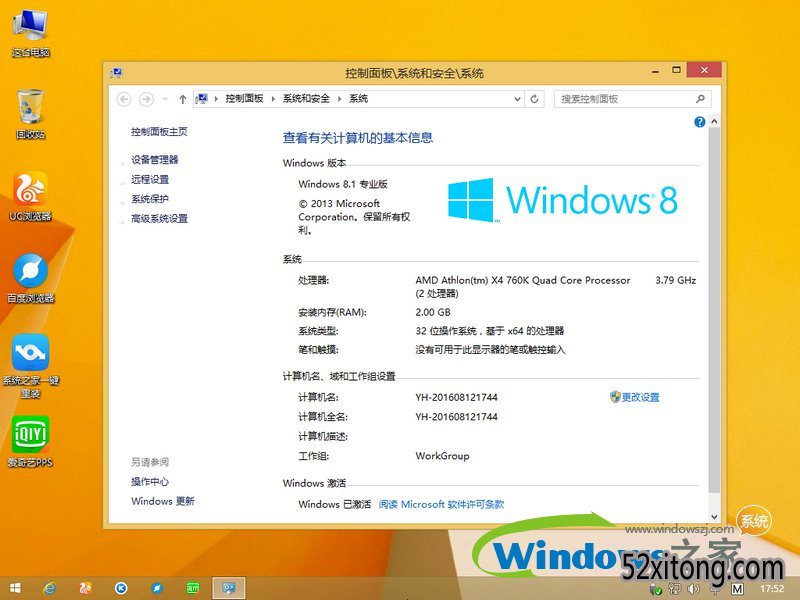The height and width of the screenshot is (600, 800).
Task: Open 高级系统设置 from the sidebar
Action: [159, 218]
